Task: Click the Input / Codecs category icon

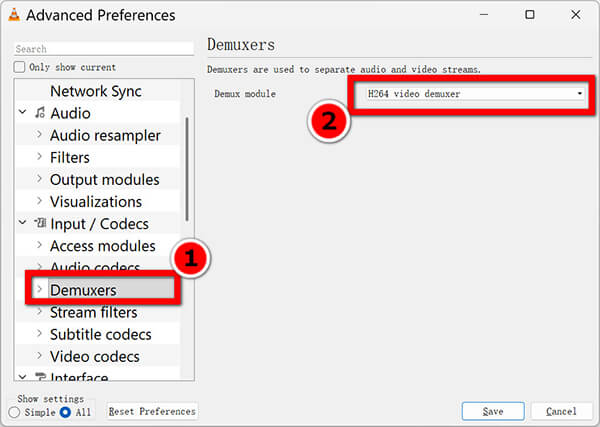Action: [x=40, y=223]
